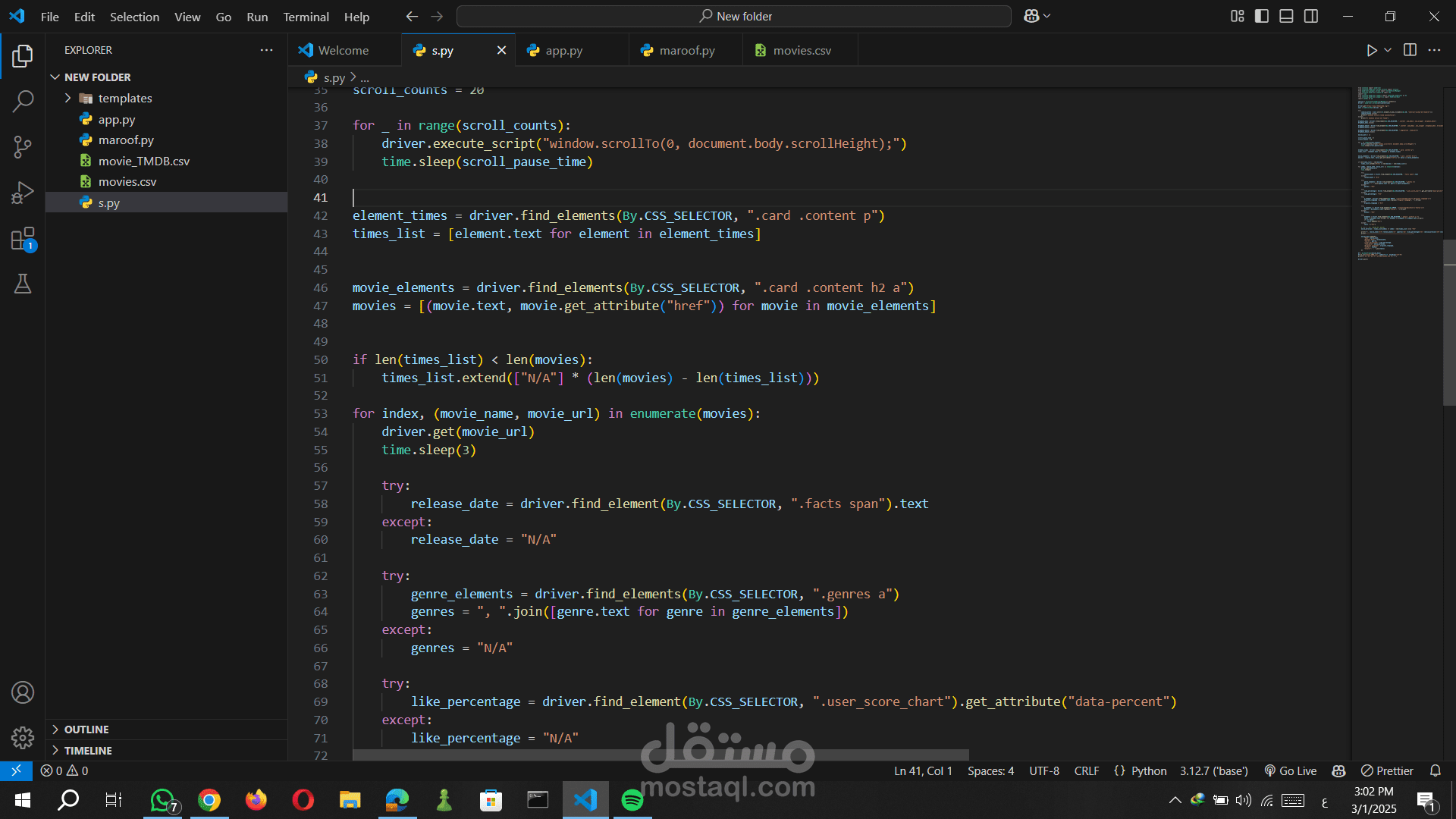Toggle the bottom Panel visibility
Viewport: 1456px width, 819px height.
coord(1286,16)
